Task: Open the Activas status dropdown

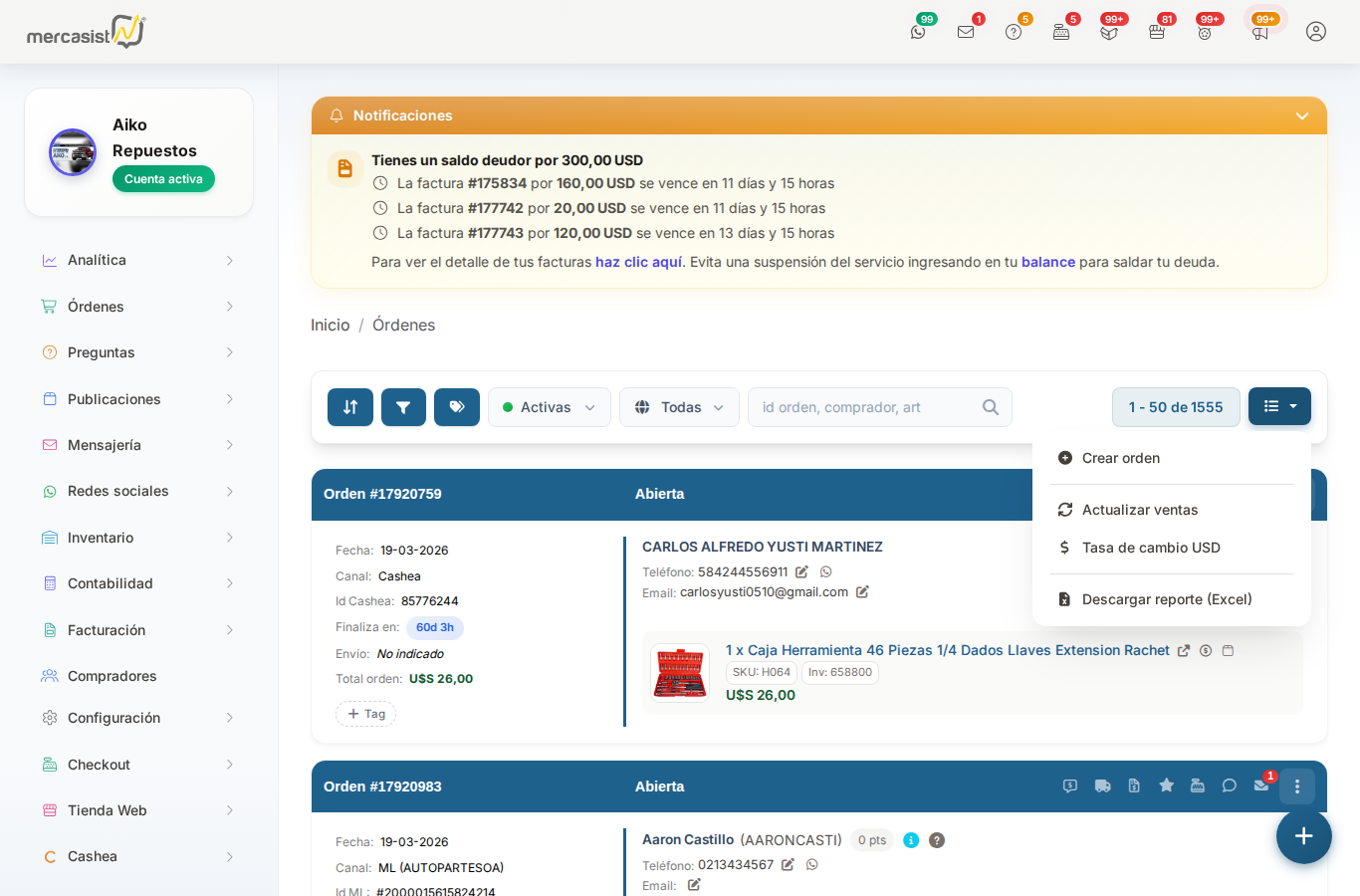Action: point(550,407)
